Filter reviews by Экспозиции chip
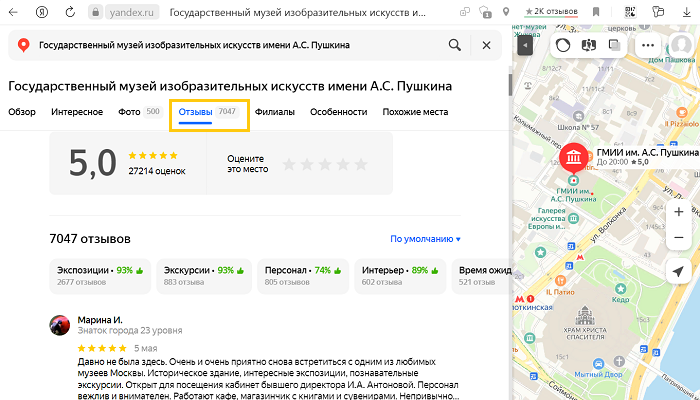Screen dimensions: 700x400 pyautogui.click(x=100, y=276)
